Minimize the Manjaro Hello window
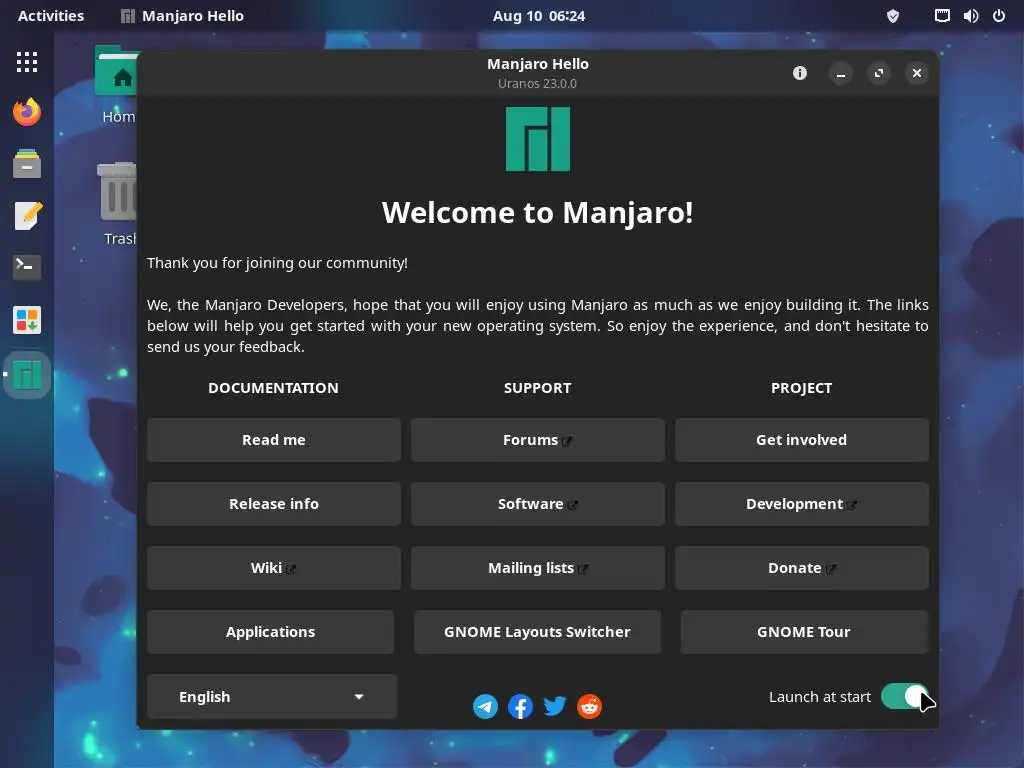Screen dimensions: 1024x768 [x=840, y=73]
